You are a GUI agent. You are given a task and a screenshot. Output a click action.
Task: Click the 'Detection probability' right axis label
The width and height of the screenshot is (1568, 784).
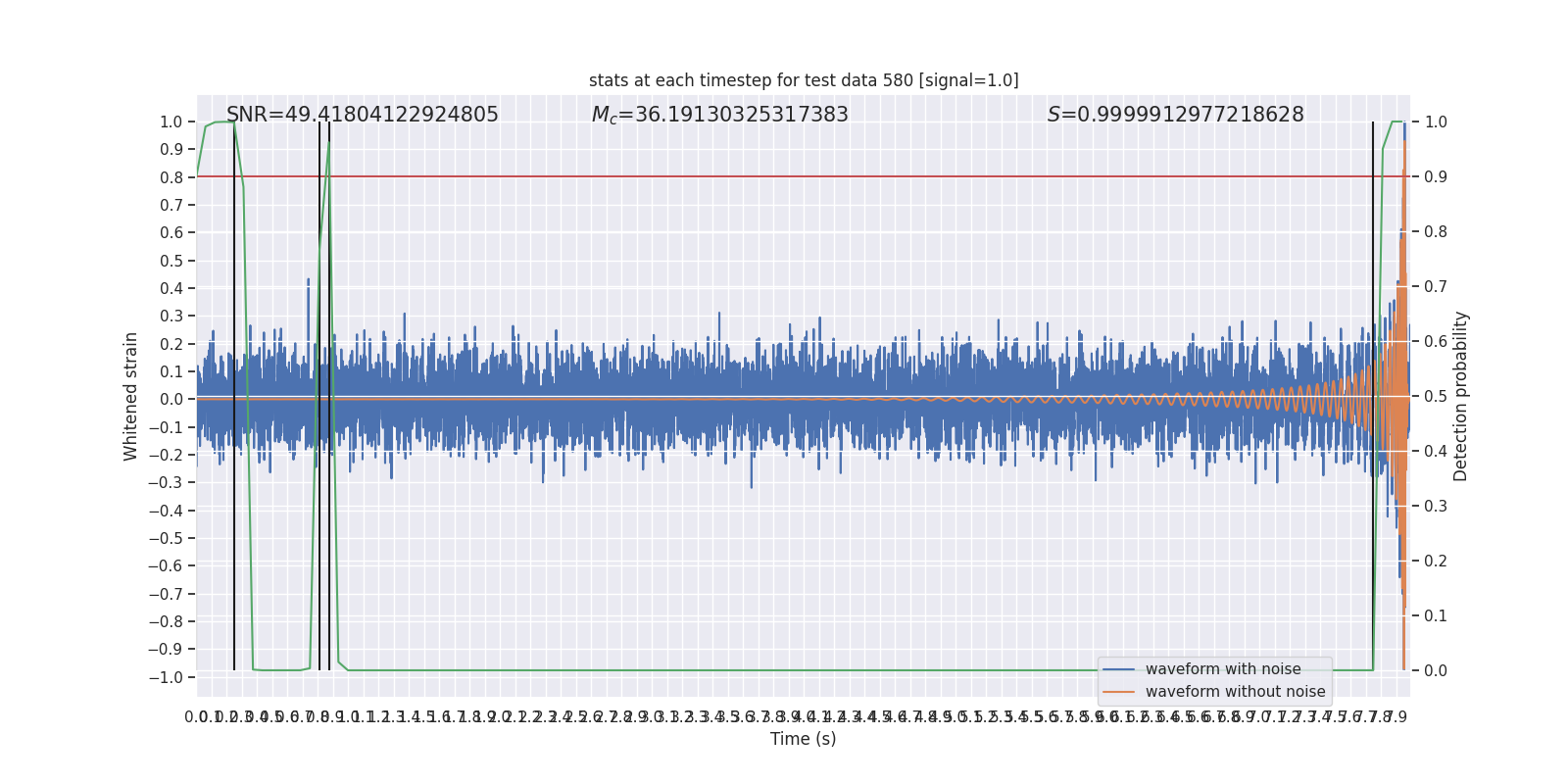[1460, 396]
